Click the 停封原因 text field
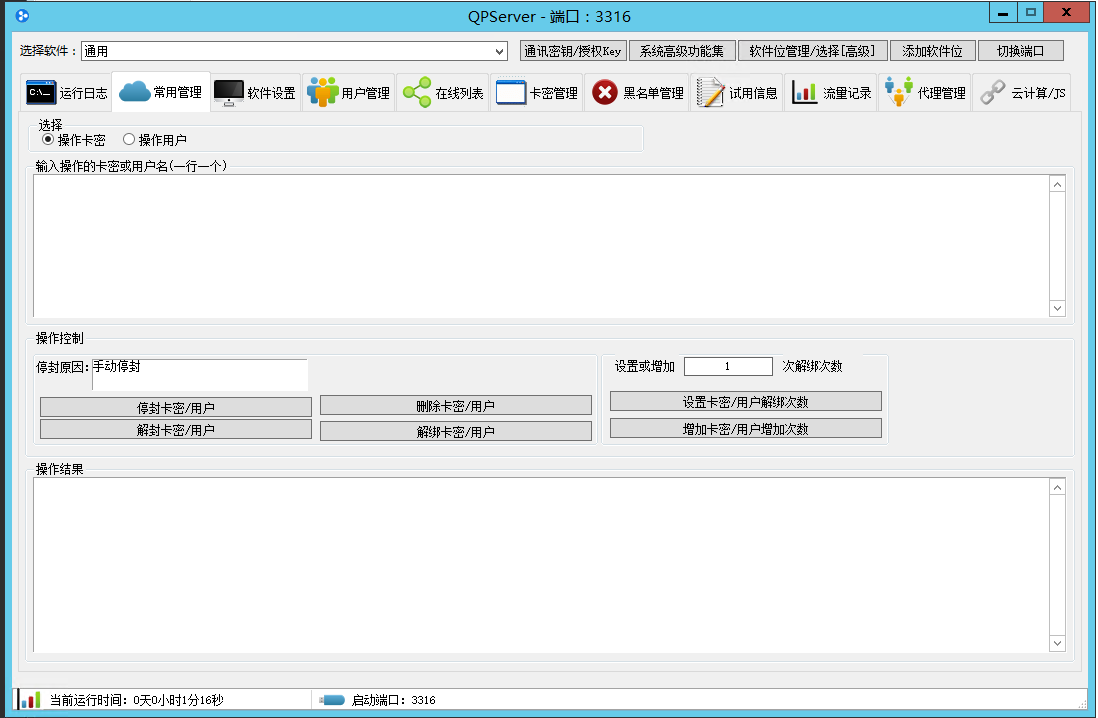 (199, 374)
